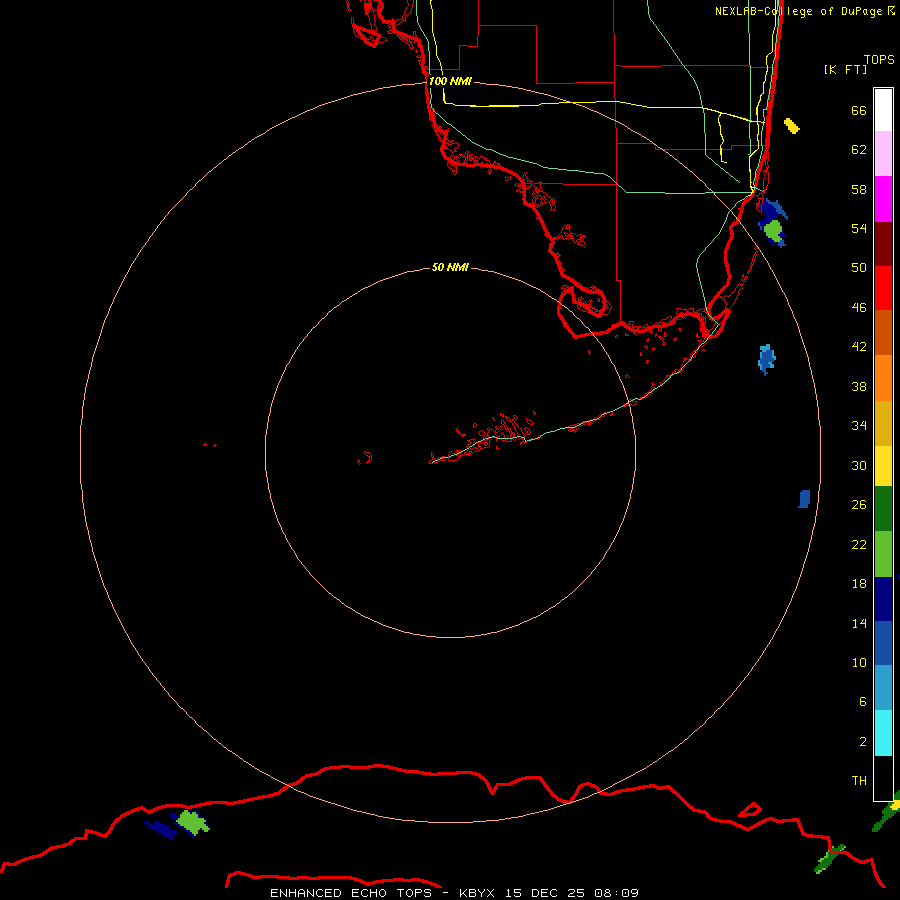This screenshot has width=900, height=900.
Task: Select the bright red legend swatch
Action: [883, 288]
